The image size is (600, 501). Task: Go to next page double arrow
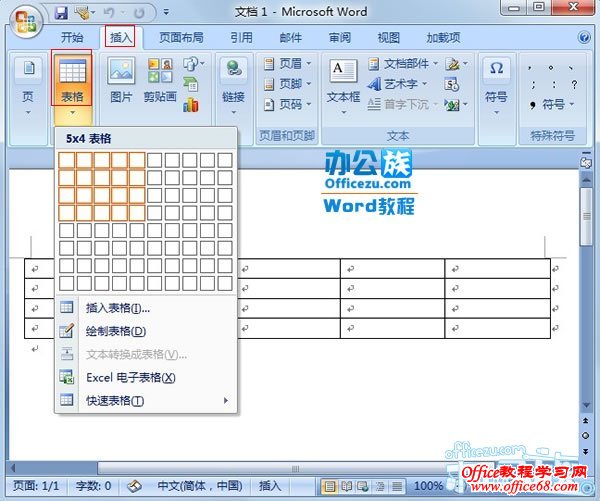[x=585, y=452]
